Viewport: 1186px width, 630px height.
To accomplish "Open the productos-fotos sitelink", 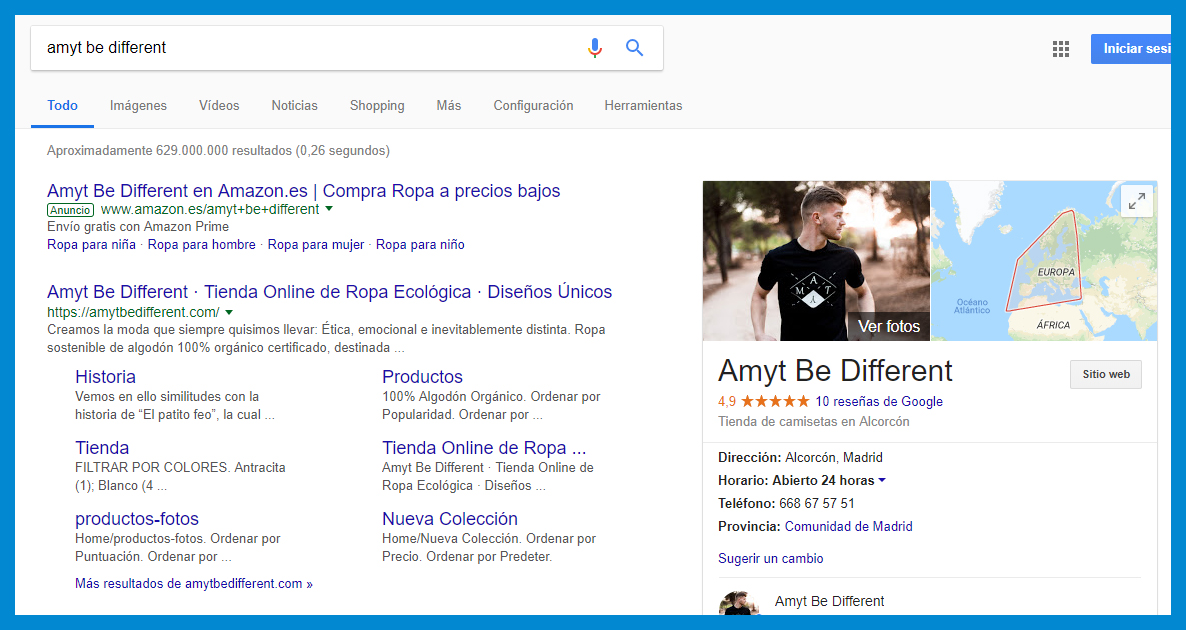I will coord(137,519).
